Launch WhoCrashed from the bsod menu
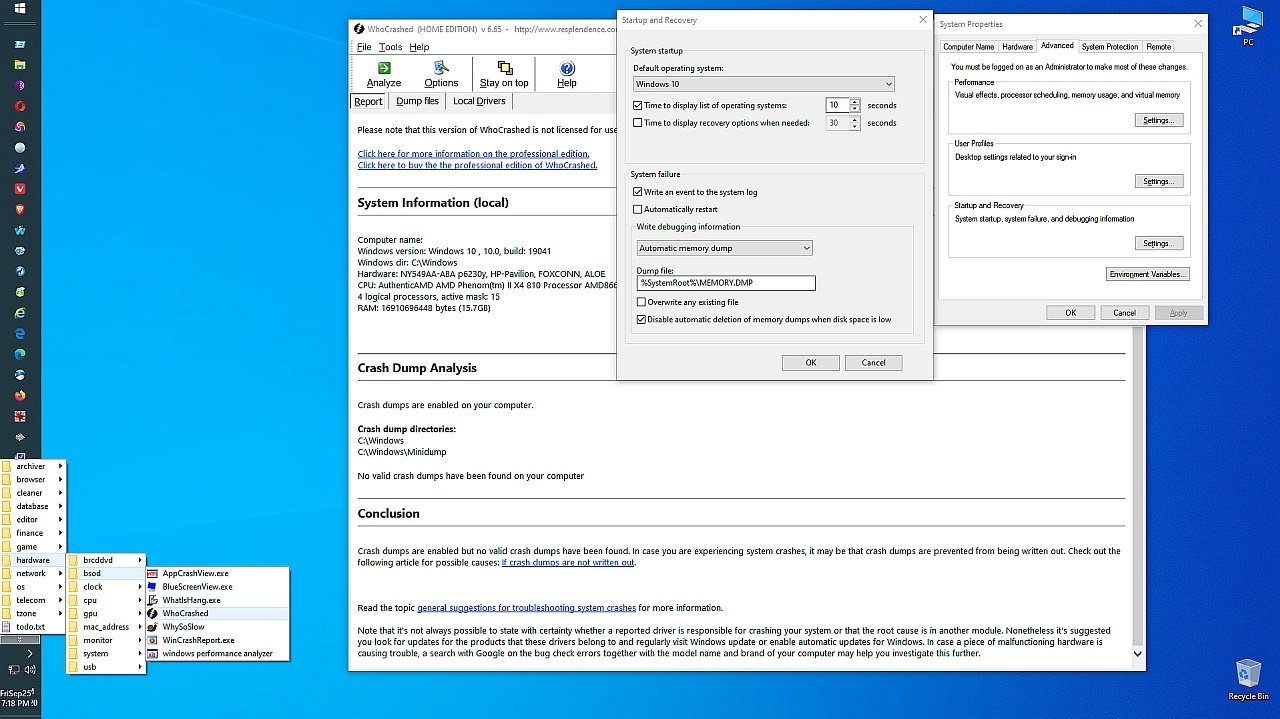The height and width of the screenshot is (719, 1280). pyautogui.click(x=218, y=613)
